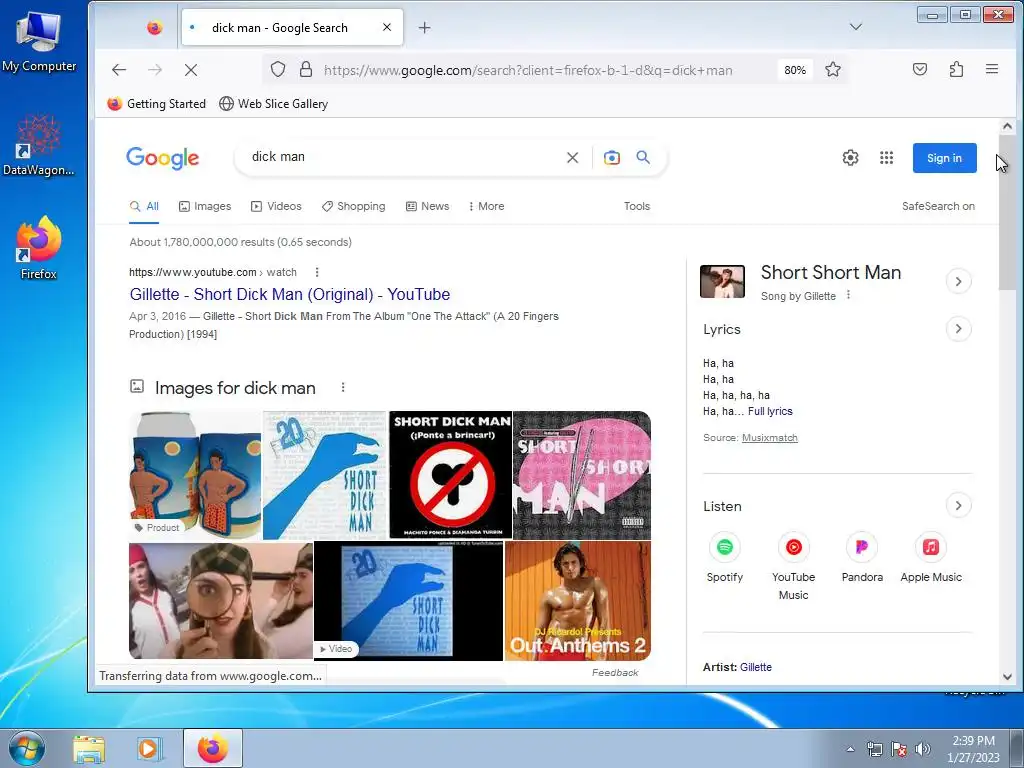Show site security lock information
This screenshot has height=768, width=1024.
click(306, 70)
